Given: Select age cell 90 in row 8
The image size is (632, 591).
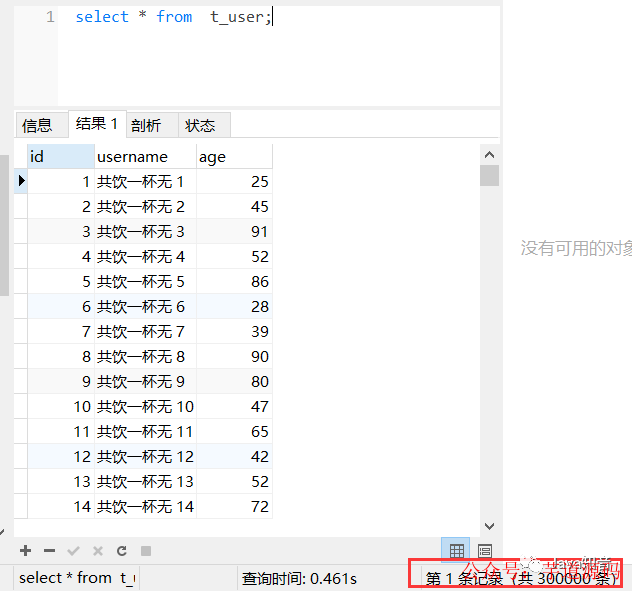Looking at the screenshot, I should pos(234,356).
